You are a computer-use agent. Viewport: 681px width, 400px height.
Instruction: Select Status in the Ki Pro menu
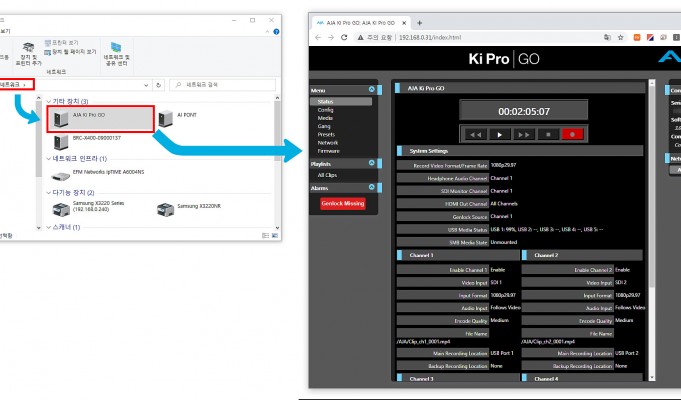pos(341,101)
